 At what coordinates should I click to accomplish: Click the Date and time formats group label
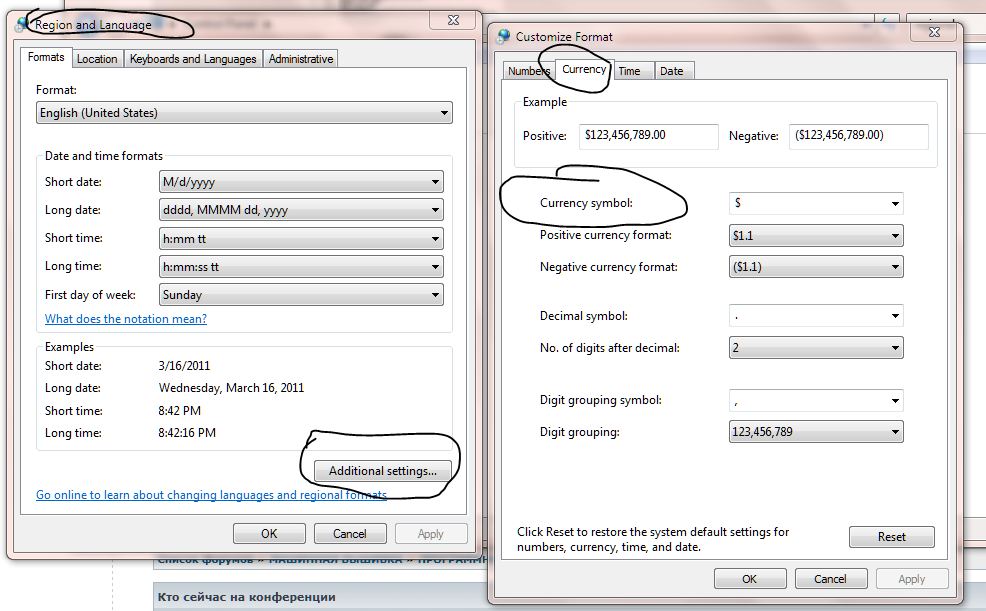[x=104, y=156]
